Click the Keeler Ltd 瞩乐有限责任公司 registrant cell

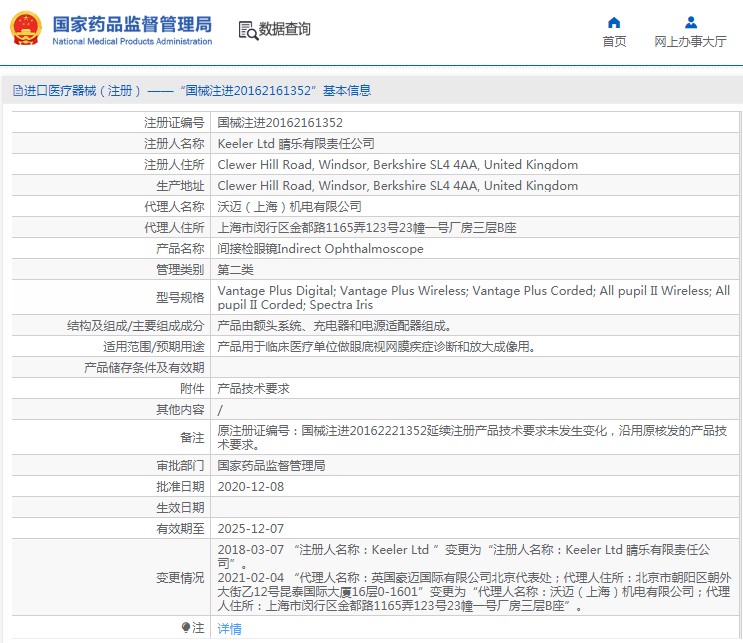pos(295,144)
